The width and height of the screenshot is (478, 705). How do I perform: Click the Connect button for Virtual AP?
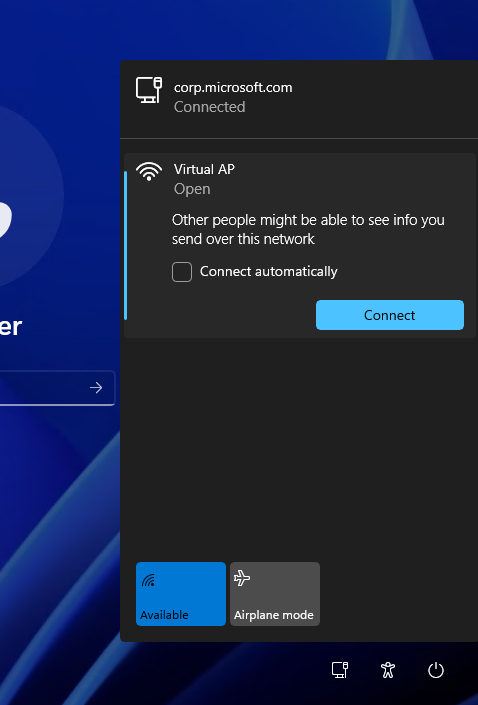pyautogui.click(x=390, y=315)
